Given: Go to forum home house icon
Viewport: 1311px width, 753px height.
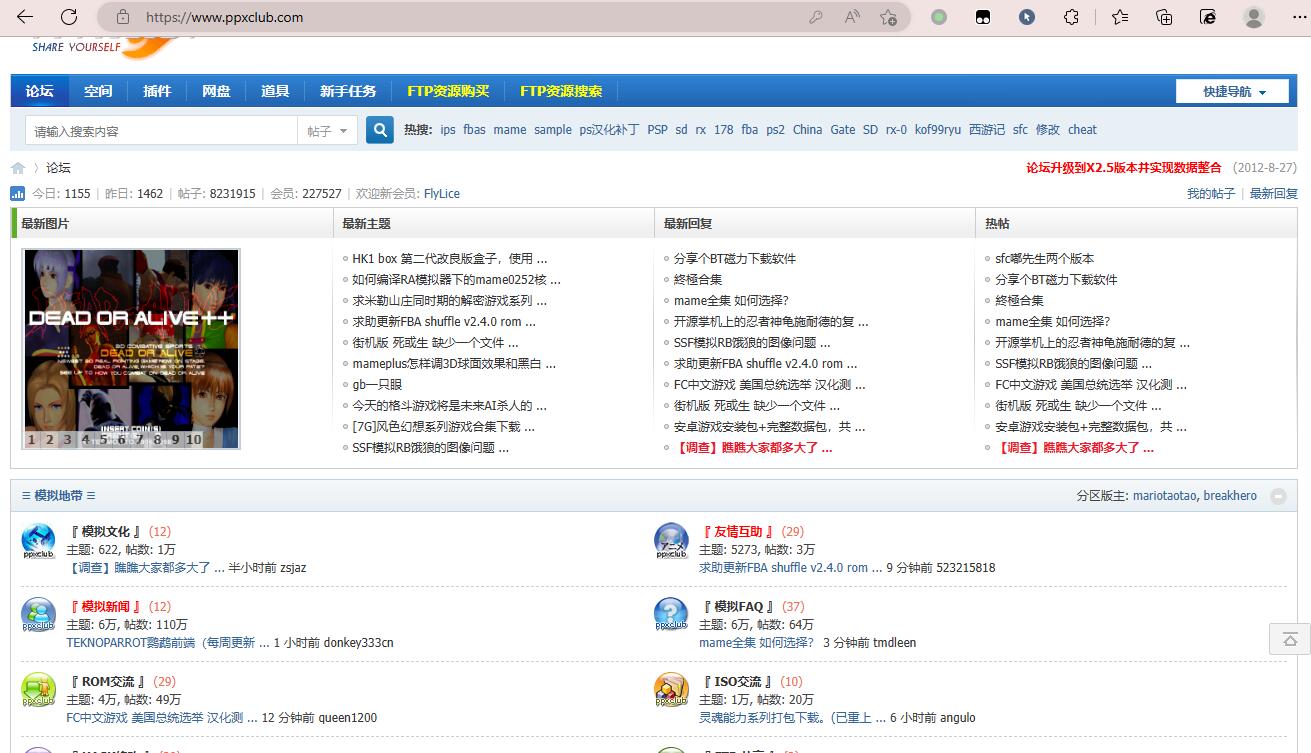Looking at the screenshot, I should (x=18, y=168).
